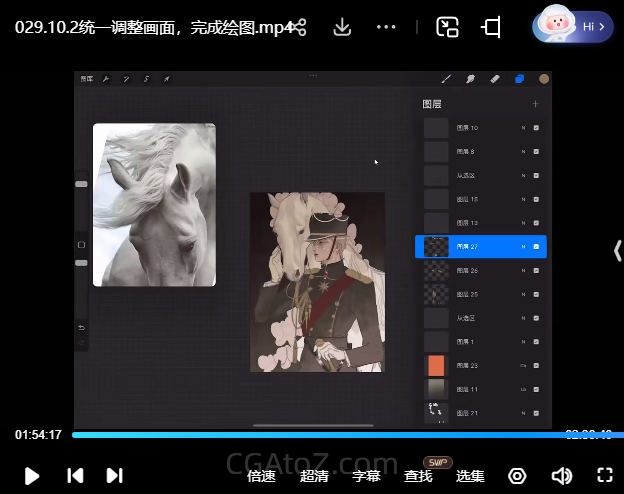
Task: Open the three-dot more options menu
Action: (386, 27)
